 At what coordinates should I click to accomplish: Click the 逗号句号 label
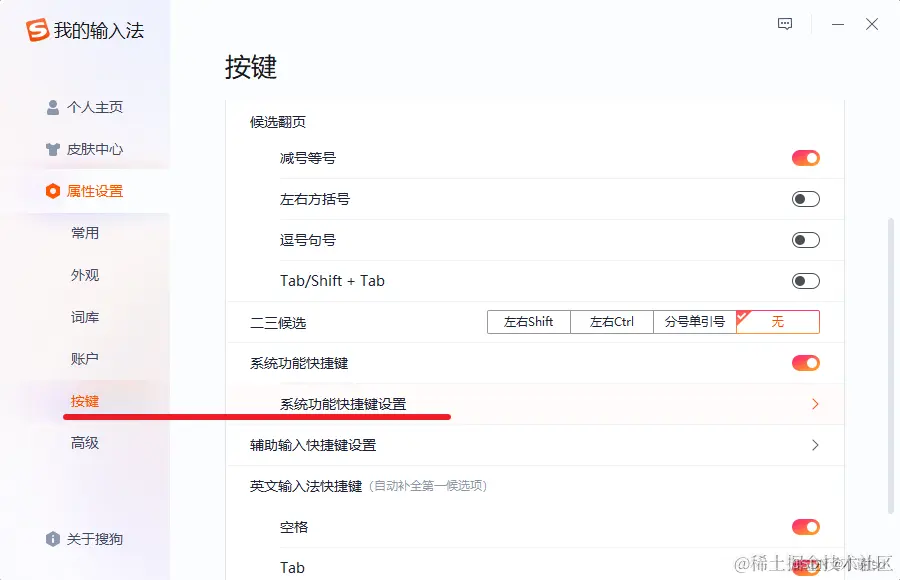pyautogui.click(x=308, y=240)
